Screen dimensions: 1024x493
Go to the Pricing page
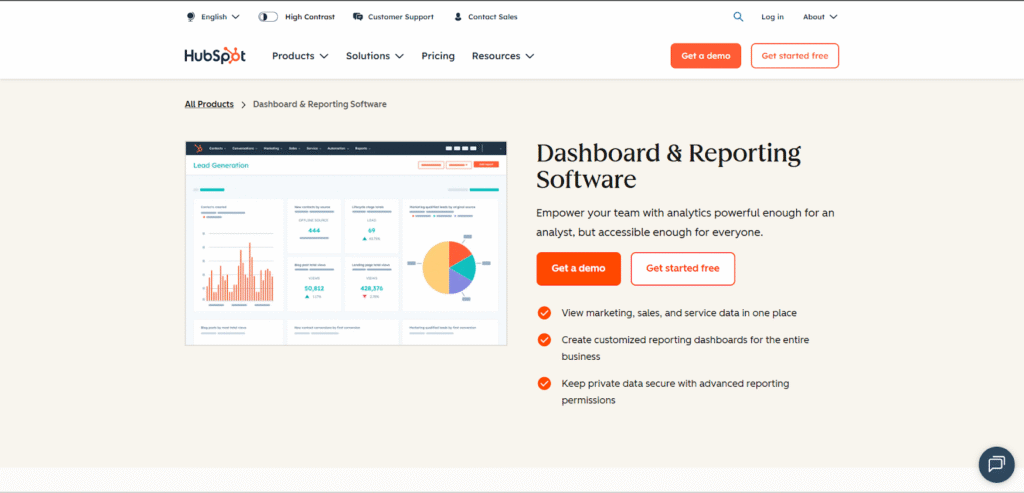point(438,56)
